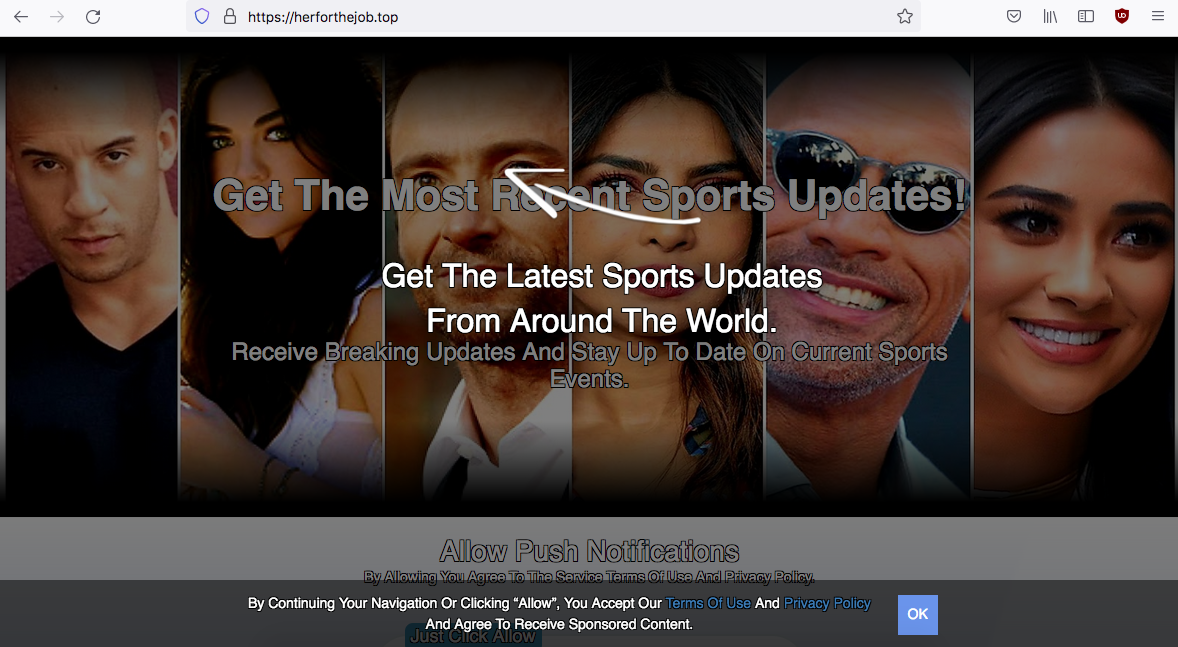
Task: Save page to Pocket
Action: (x=1013, y=17)
